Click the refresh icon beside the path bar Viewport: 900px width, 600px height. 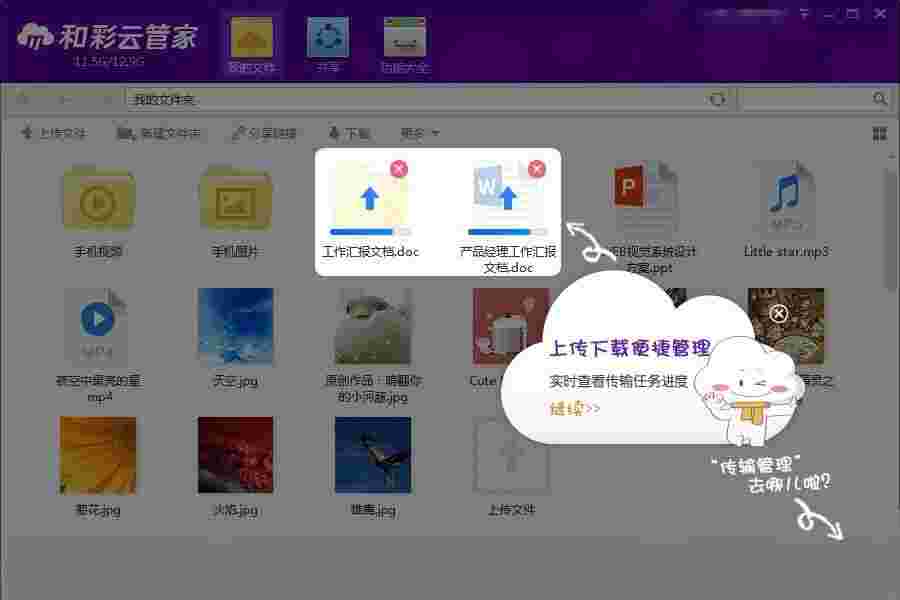pos(716,100)
